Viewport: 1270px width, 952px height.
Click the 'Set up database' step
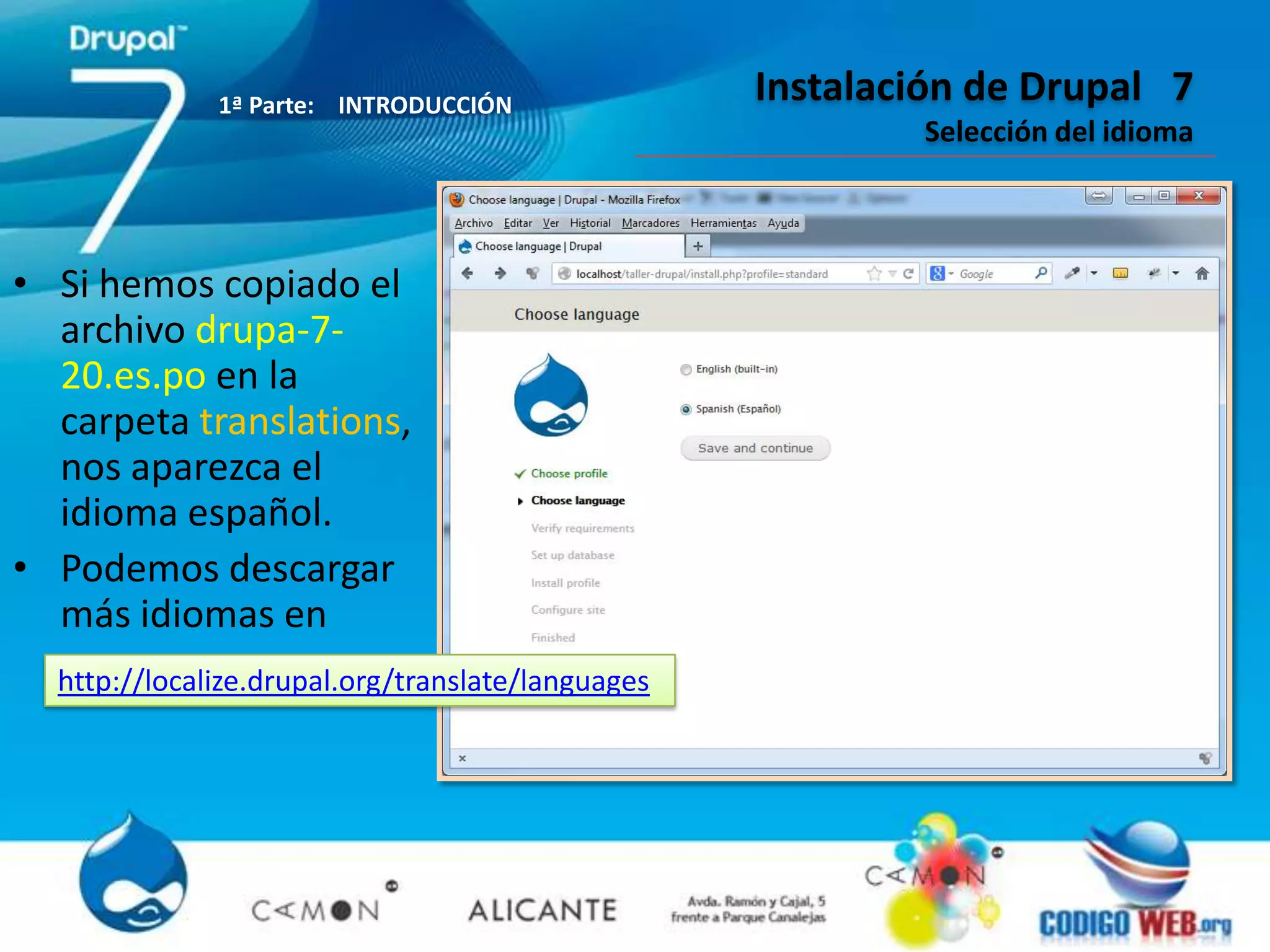click(572, 555)
